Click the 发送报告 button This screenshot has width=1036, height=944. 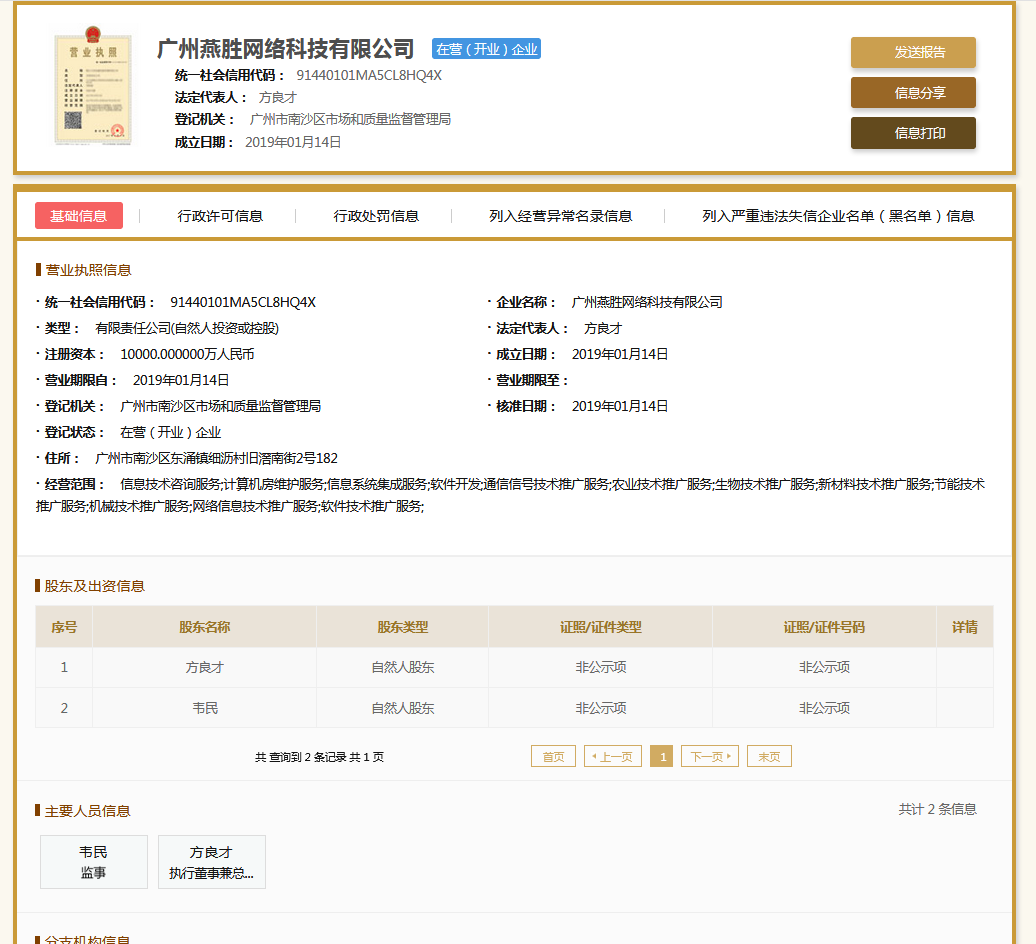click(912, 52)
